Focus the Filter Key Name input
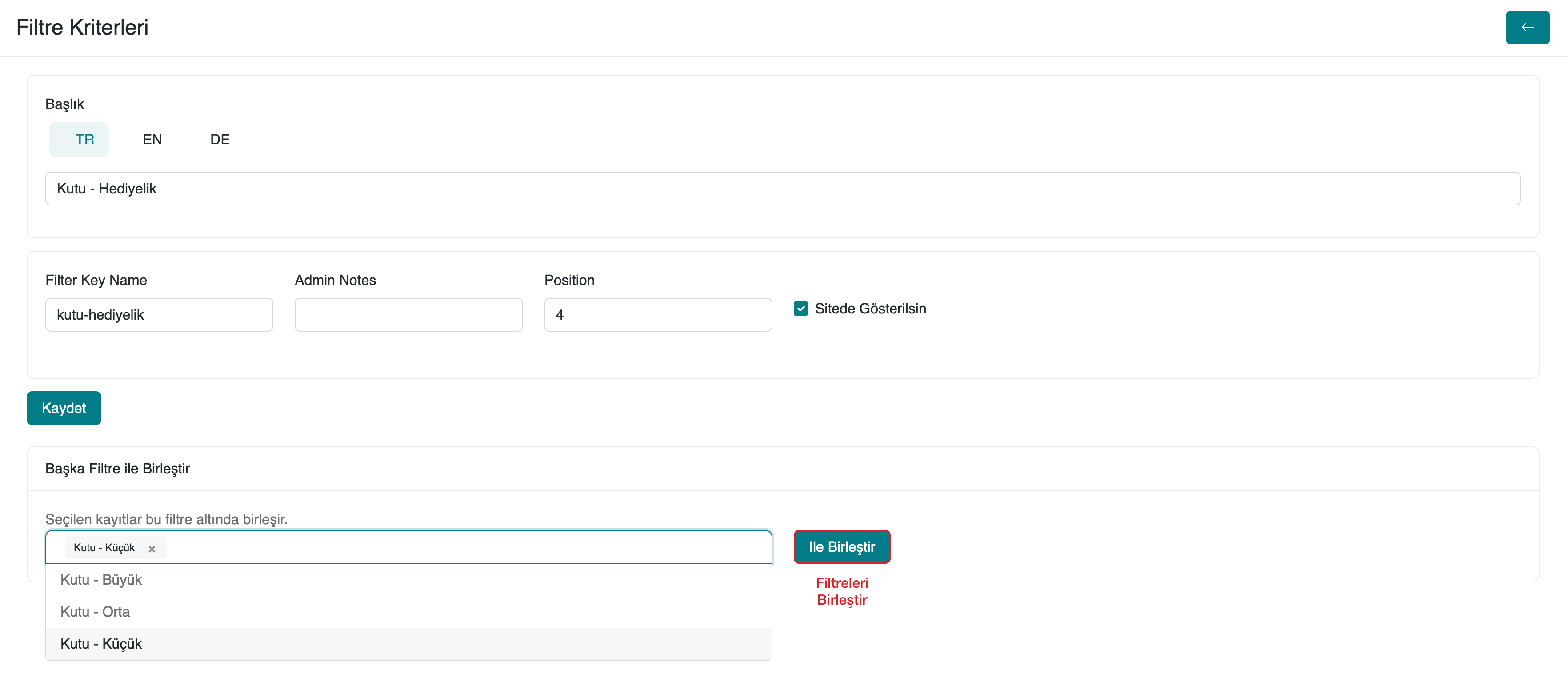 [x=159, y=315]
